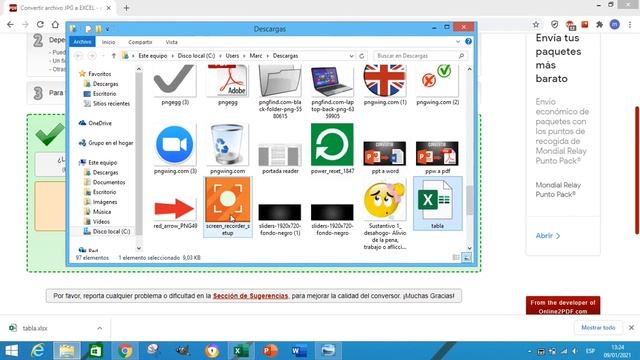Click the file list scrollbar thumb
640x360 pixels.
[469, 200]
